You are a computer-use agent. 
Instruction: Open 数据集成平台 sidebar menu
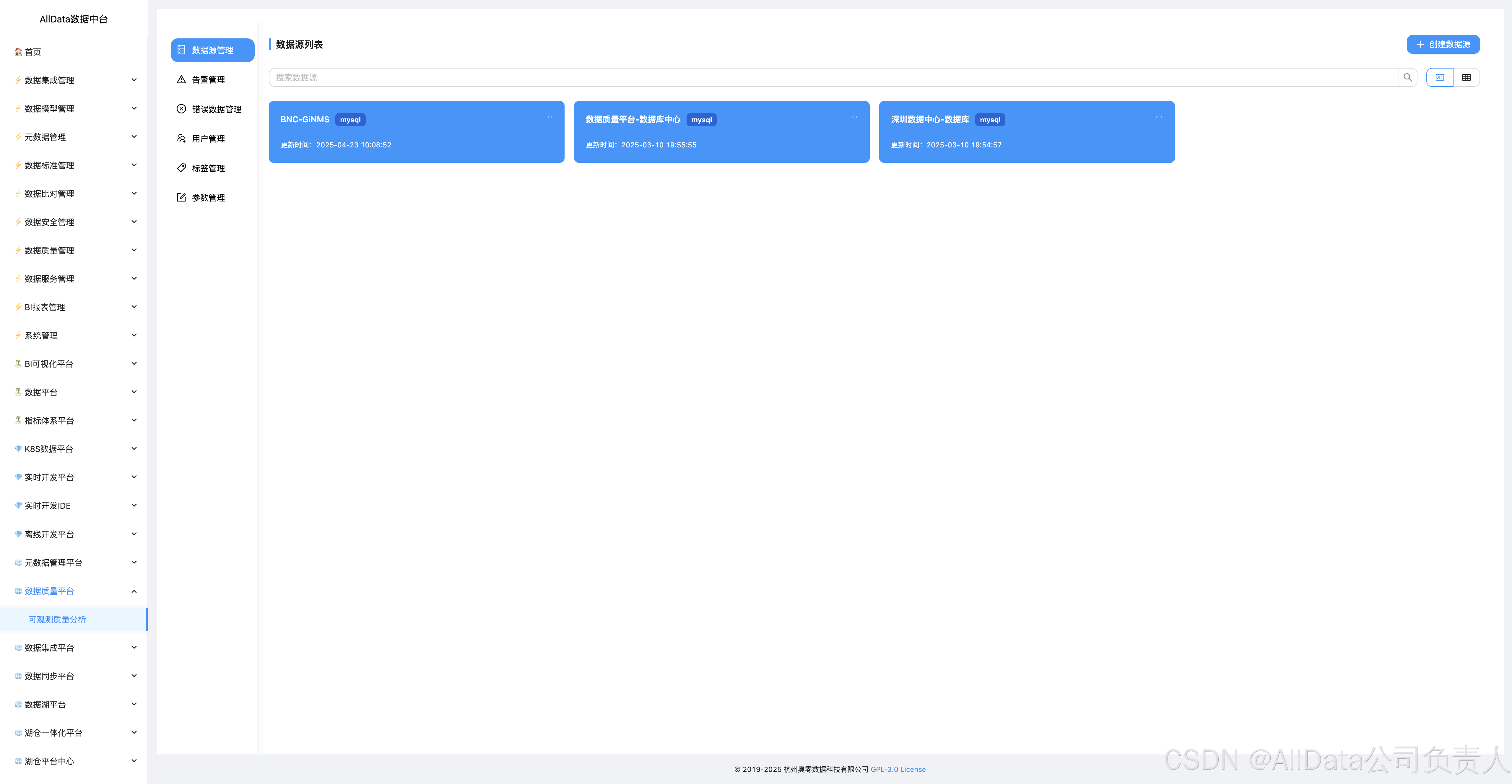(73, 648)
